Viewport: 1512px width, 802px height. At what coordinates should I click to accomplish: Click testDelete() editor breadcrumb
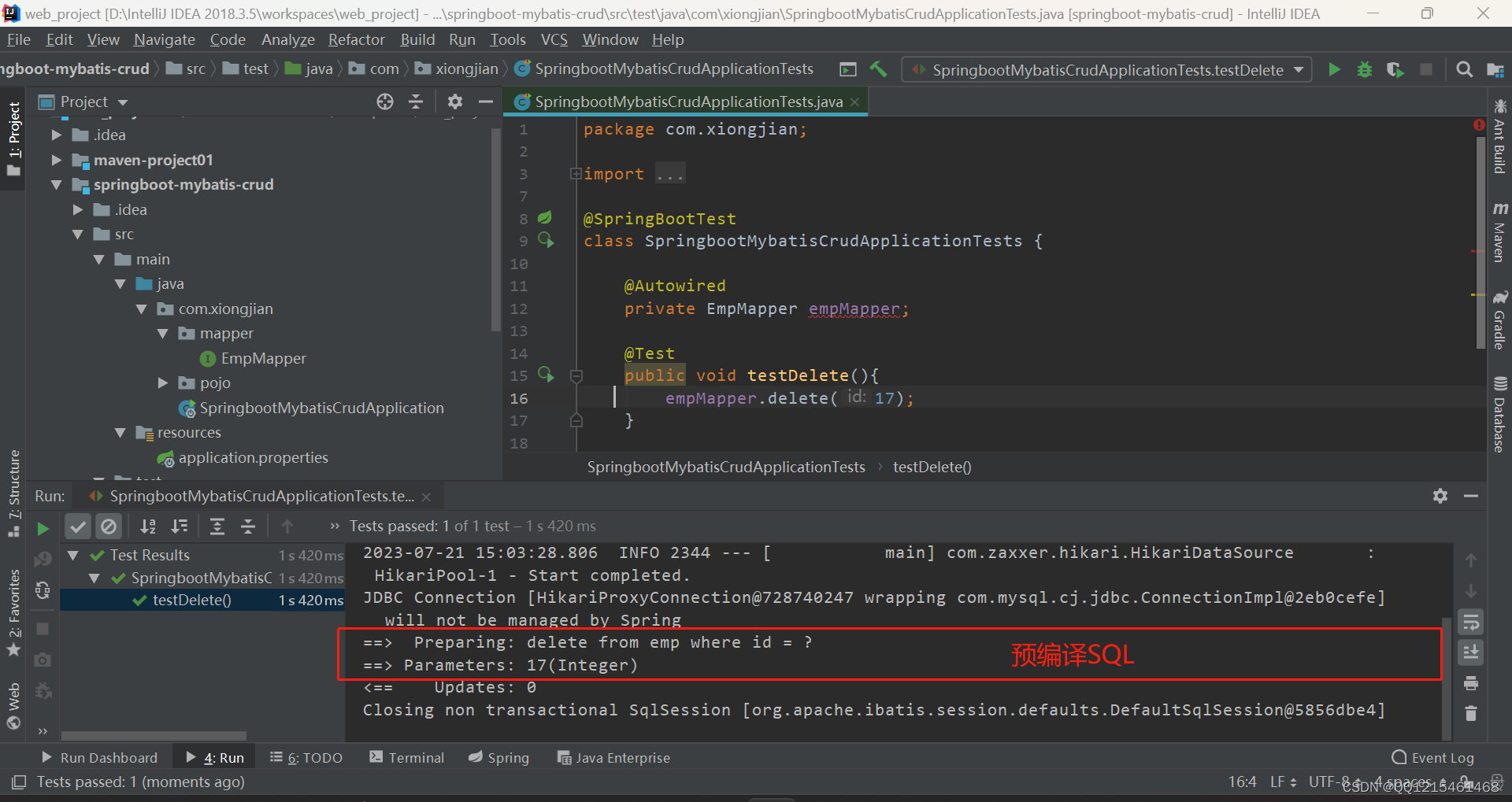[932, 467]
